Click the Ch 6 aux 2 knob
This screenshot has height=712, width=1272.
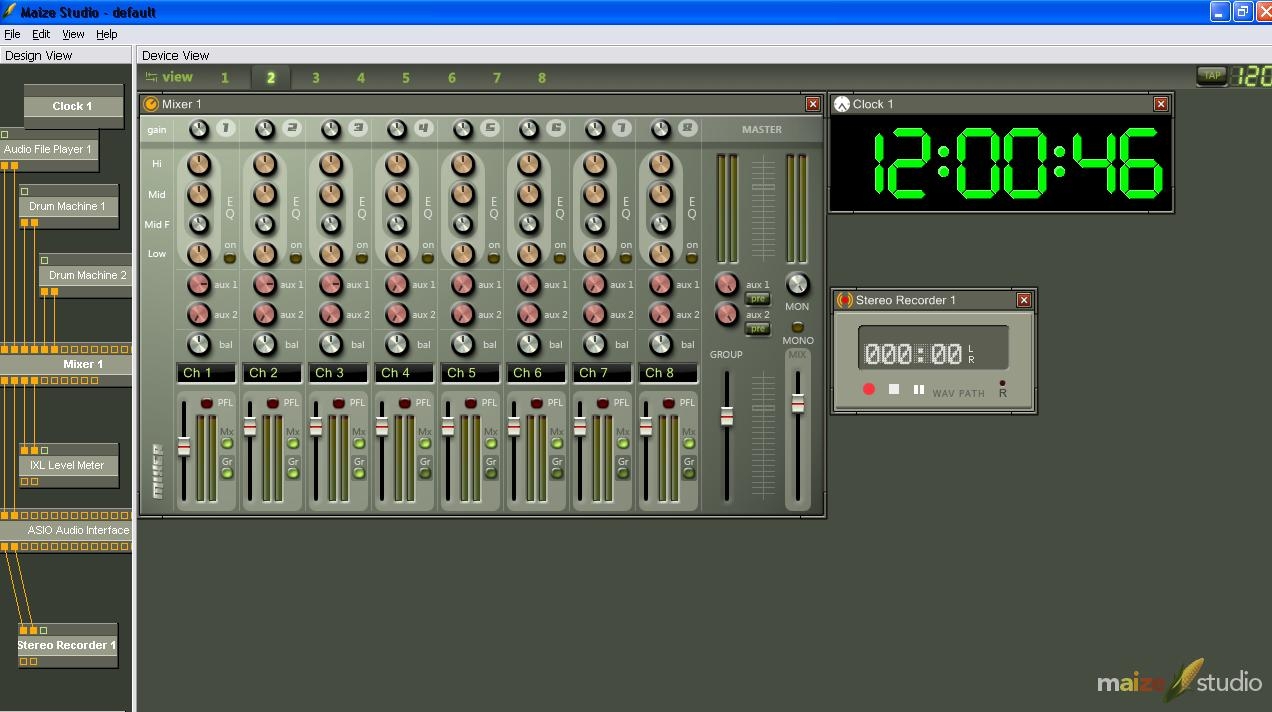529,315
